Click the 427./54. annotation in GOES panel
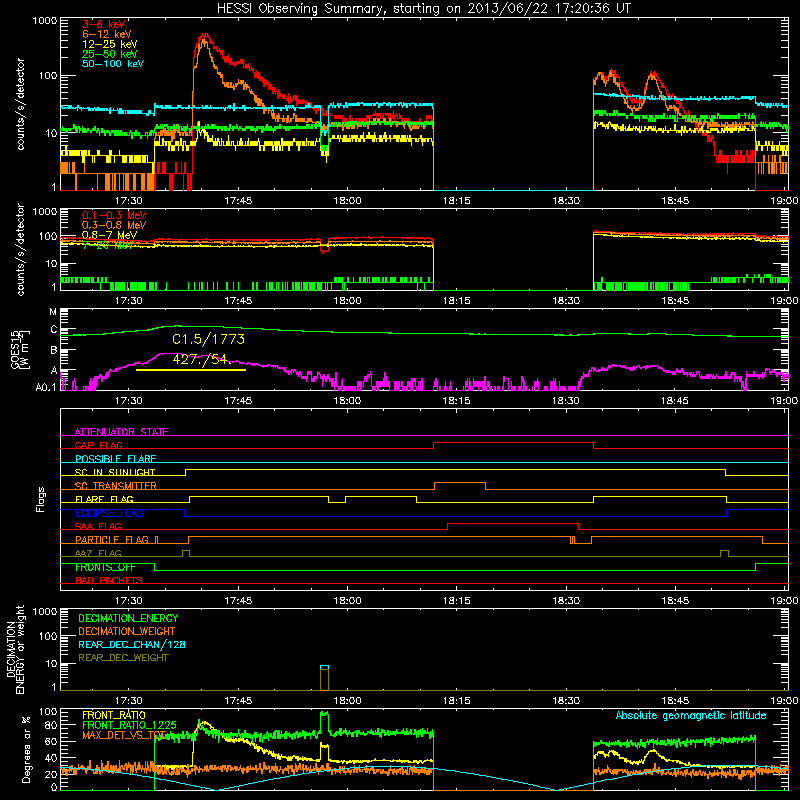Screen dimensions: 800x800 tap(202, 359)
